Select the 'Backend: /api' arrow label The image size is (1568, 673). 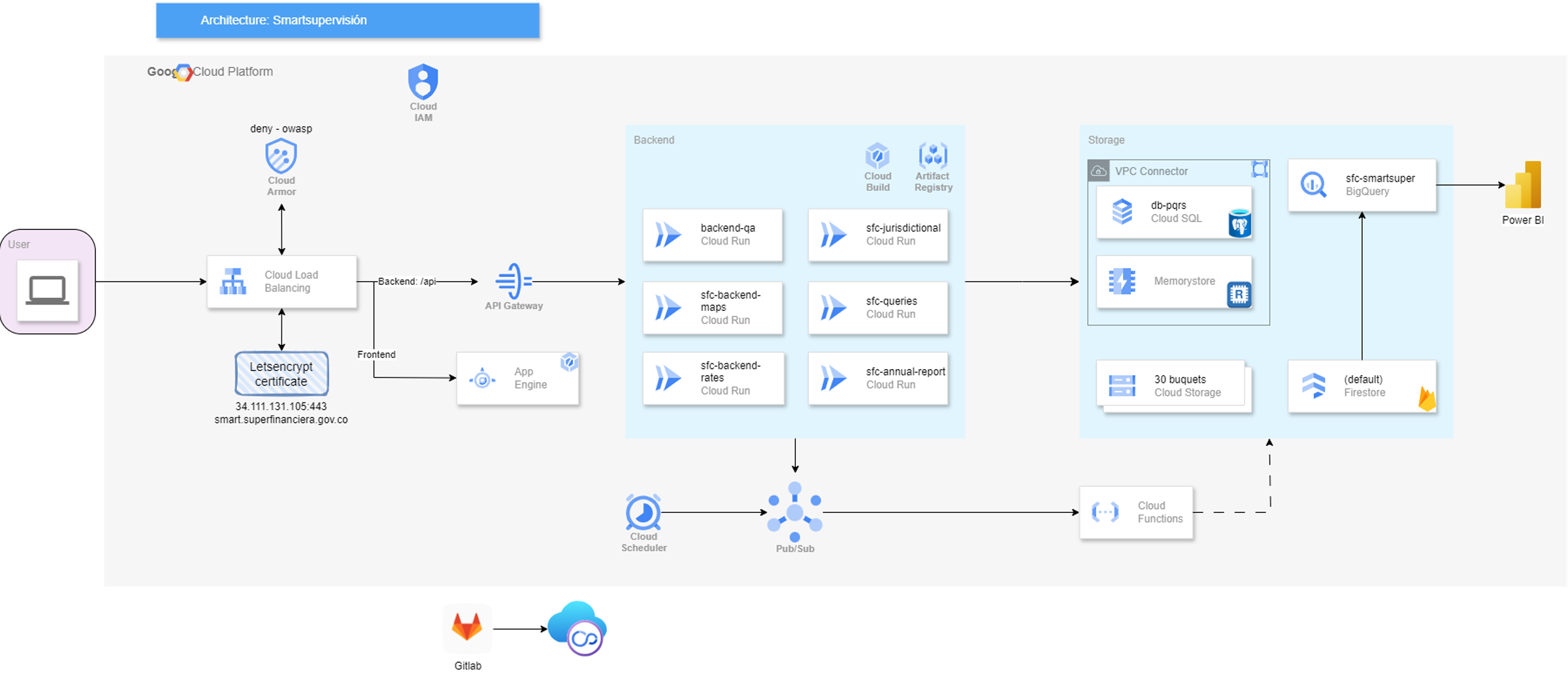pyautogui.click(x=407, y=282)
